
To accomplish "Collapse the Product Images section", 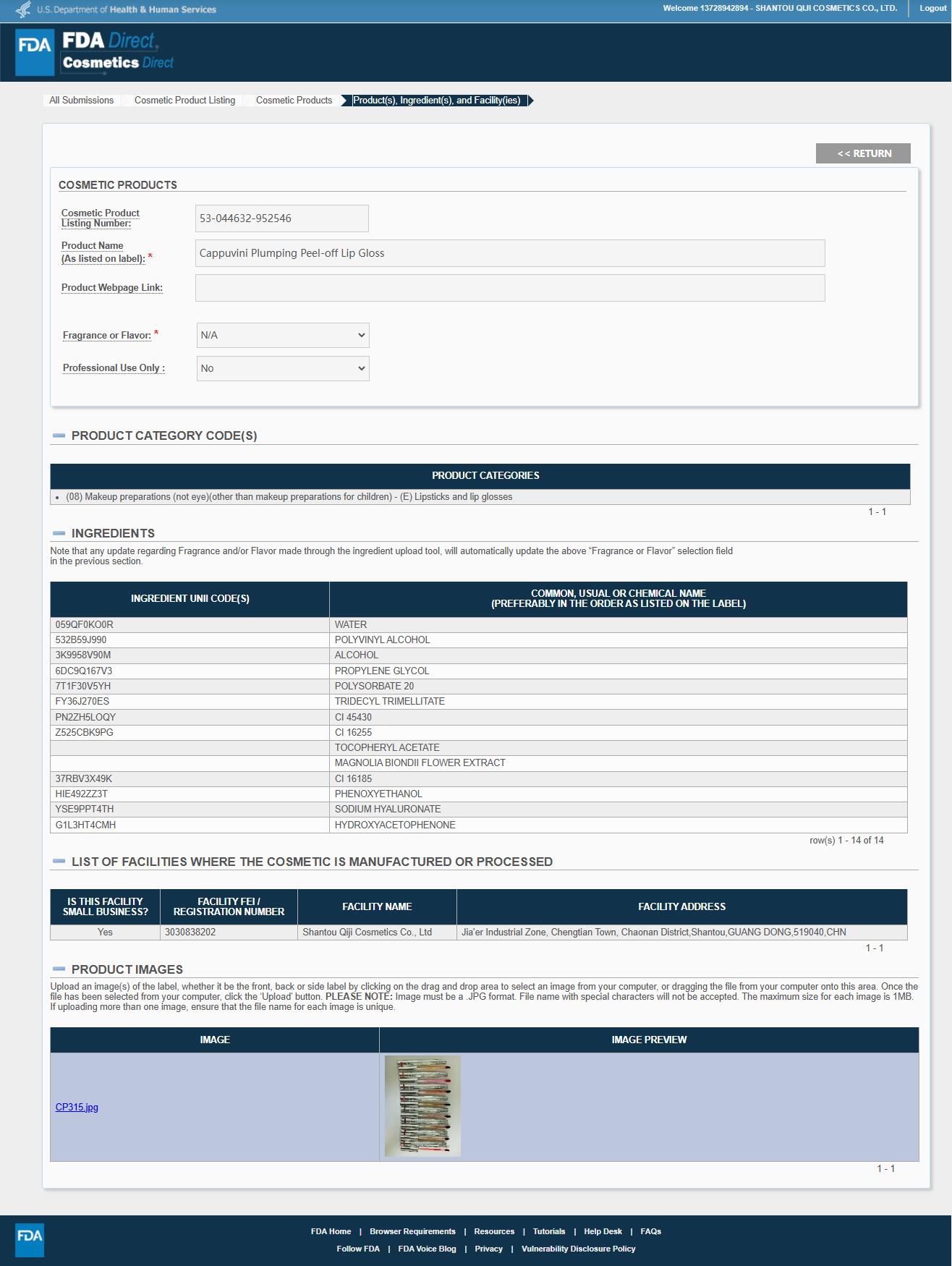I will pyautogui.click(x=59, y=969).
